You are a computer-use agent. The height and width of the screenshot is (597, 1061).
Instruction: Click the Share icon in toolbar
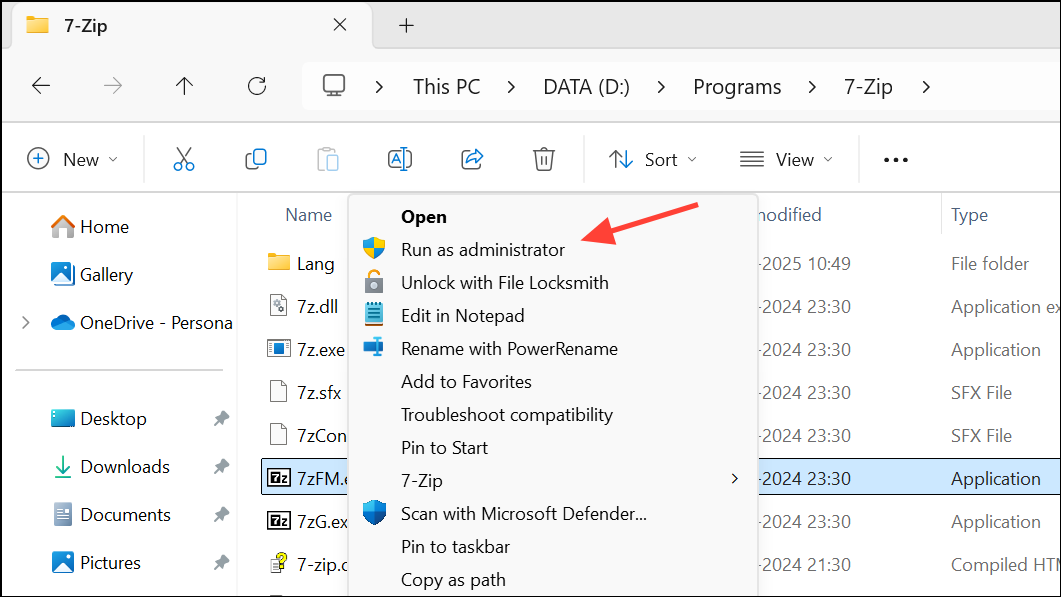472,160
